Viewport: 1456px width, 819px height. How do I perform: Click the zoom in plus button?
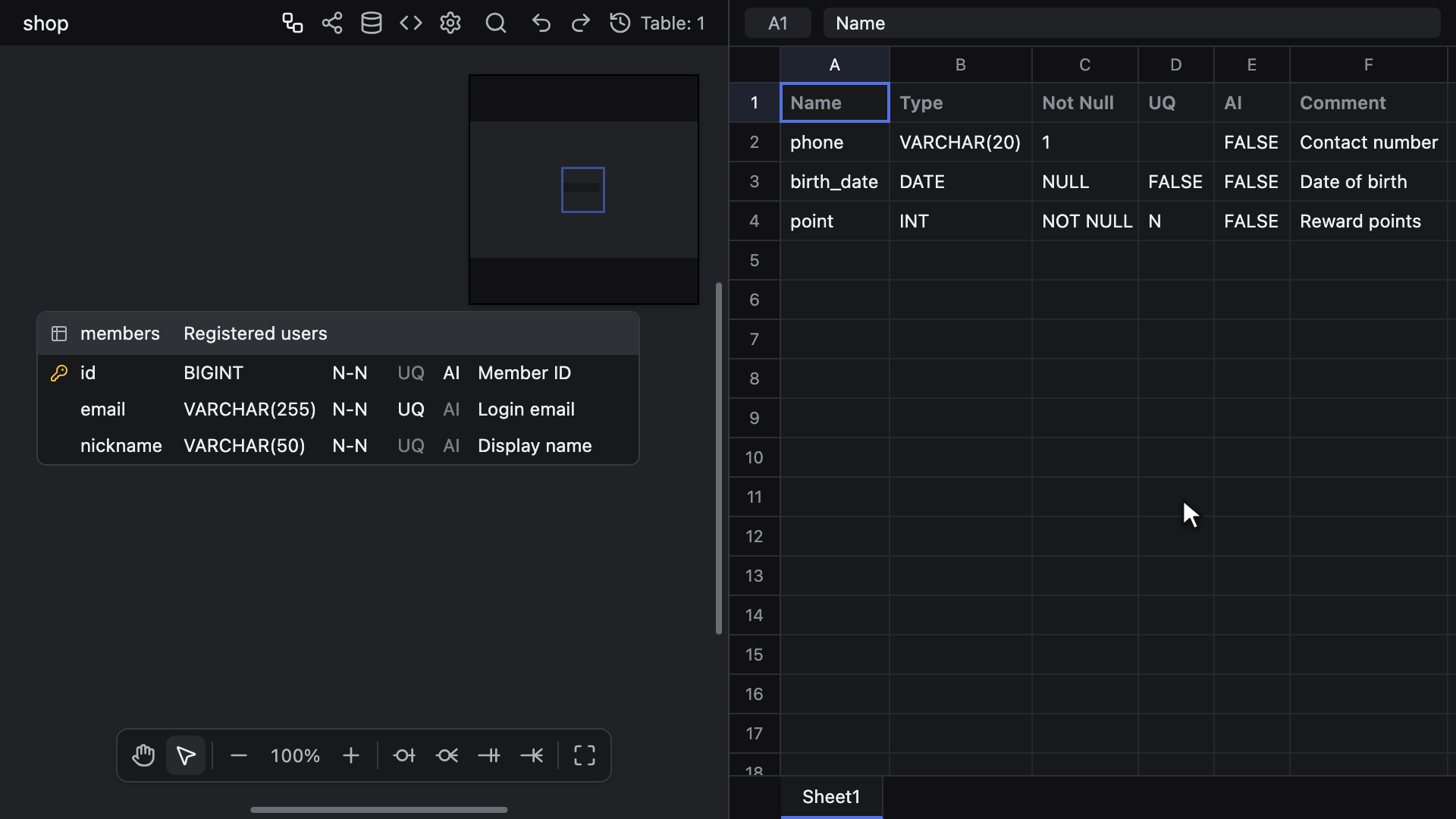pyautogui.click(x=351, y=755)
